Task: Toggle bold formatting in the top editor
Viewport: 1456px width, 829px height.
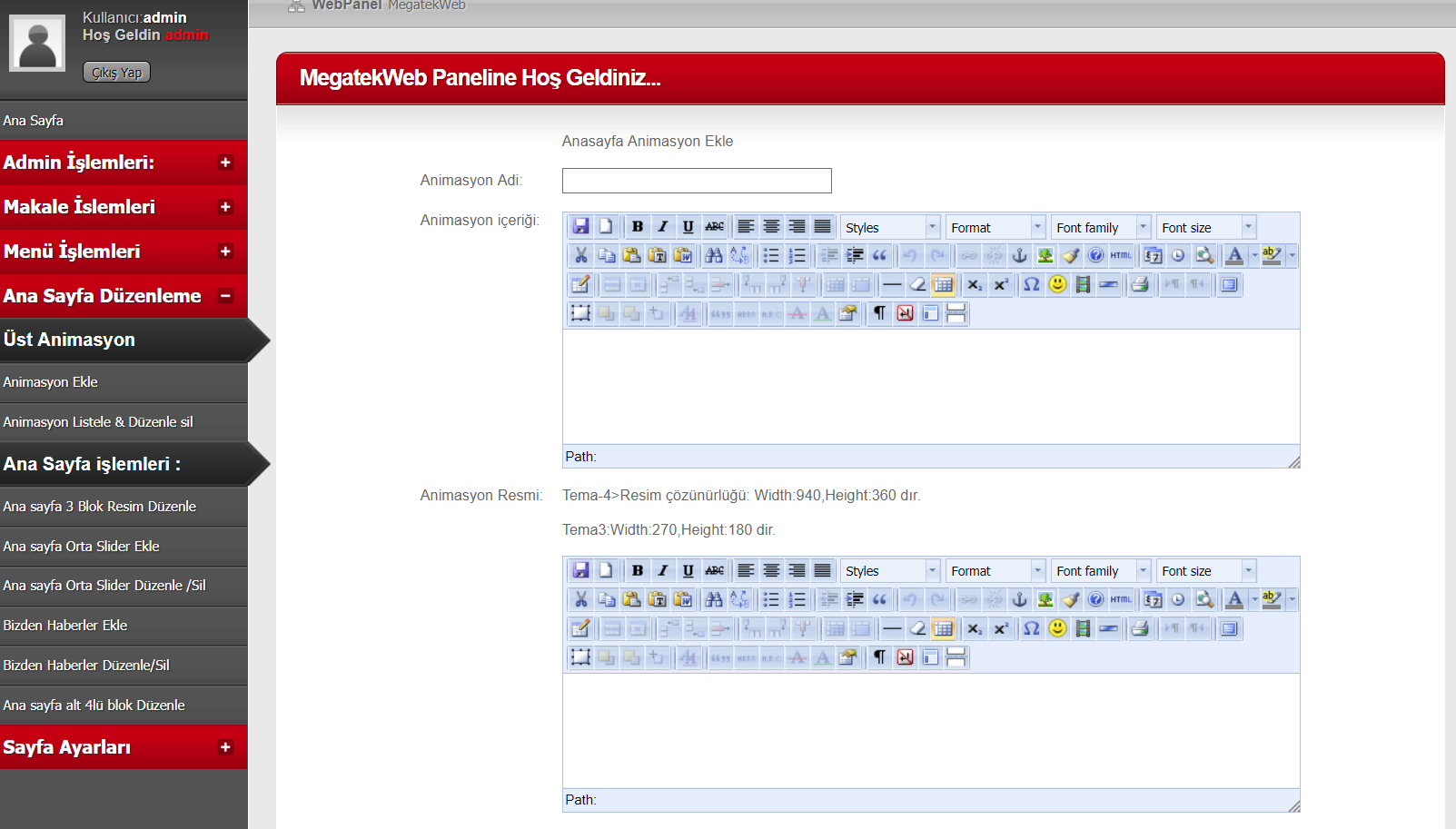Action: coord(638,227)
